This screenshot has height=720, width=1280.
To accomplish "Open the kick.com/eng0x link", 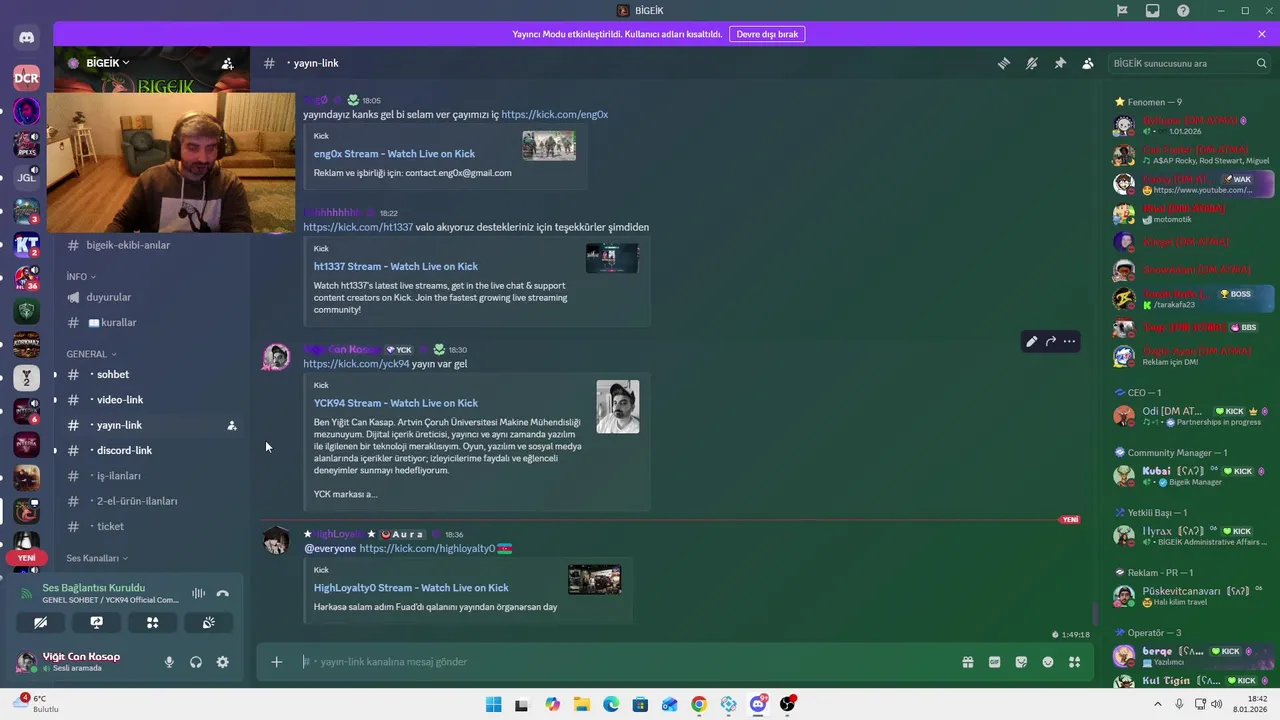I will pyautogui.click(x=554, y=114).
